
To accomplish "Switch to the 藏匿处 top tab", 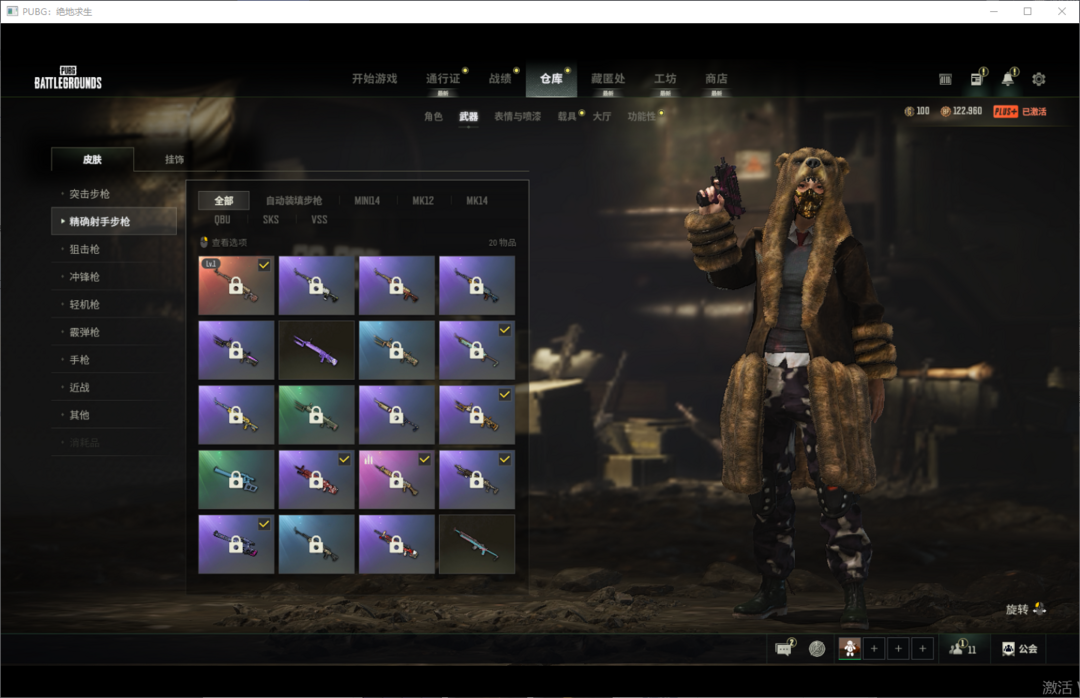I will pos(608,79).
